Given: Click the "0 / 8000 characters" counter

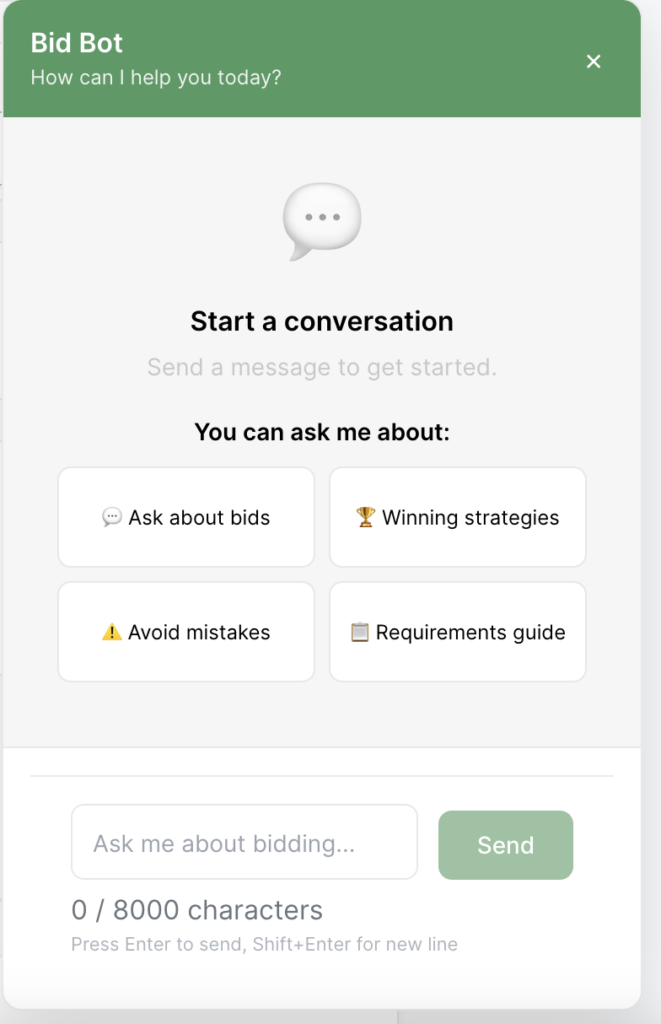Looking at the screenshot, I should tap(197, 910).
